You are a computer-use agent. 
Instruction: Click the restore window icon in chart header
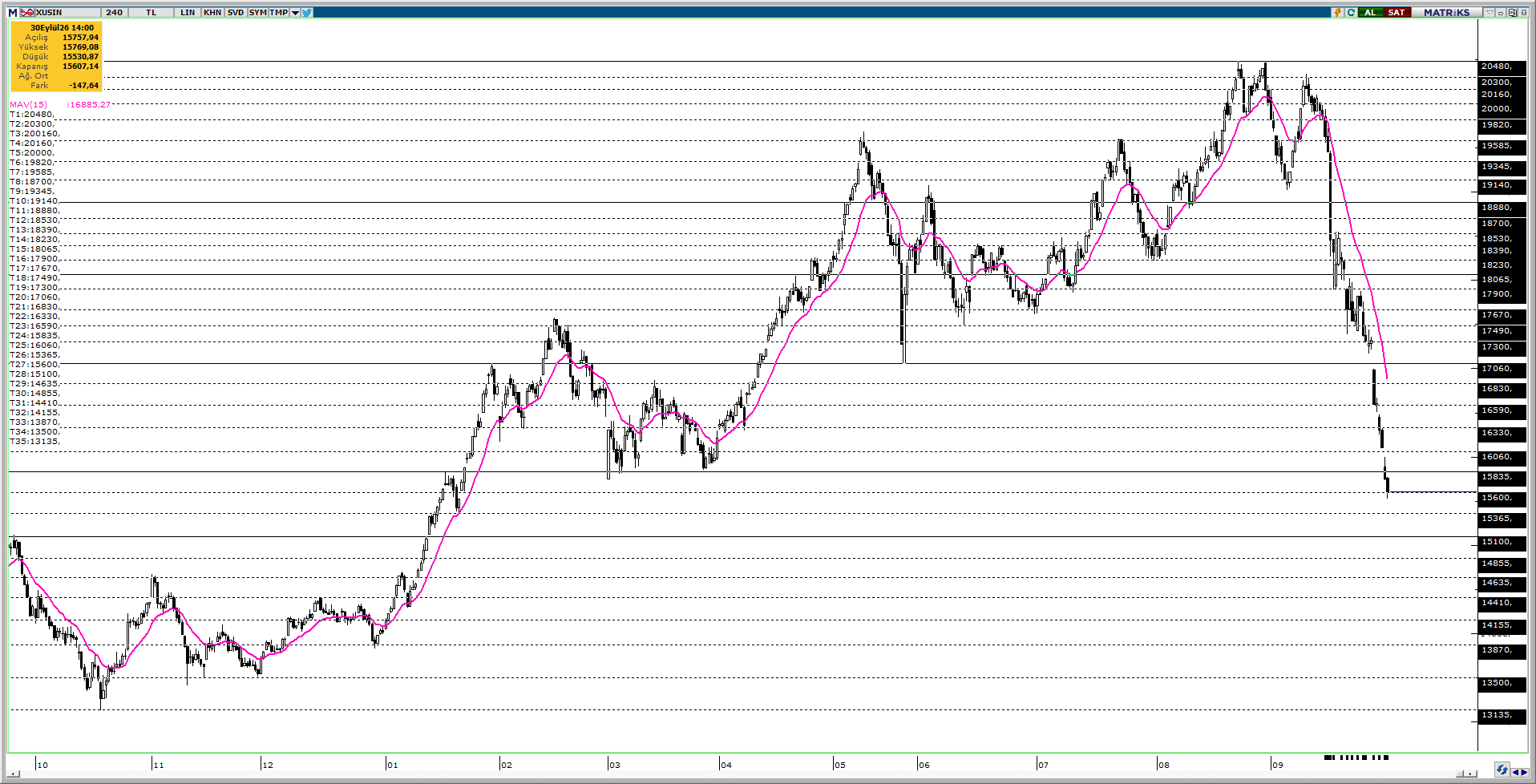(x=1512, y=13)
